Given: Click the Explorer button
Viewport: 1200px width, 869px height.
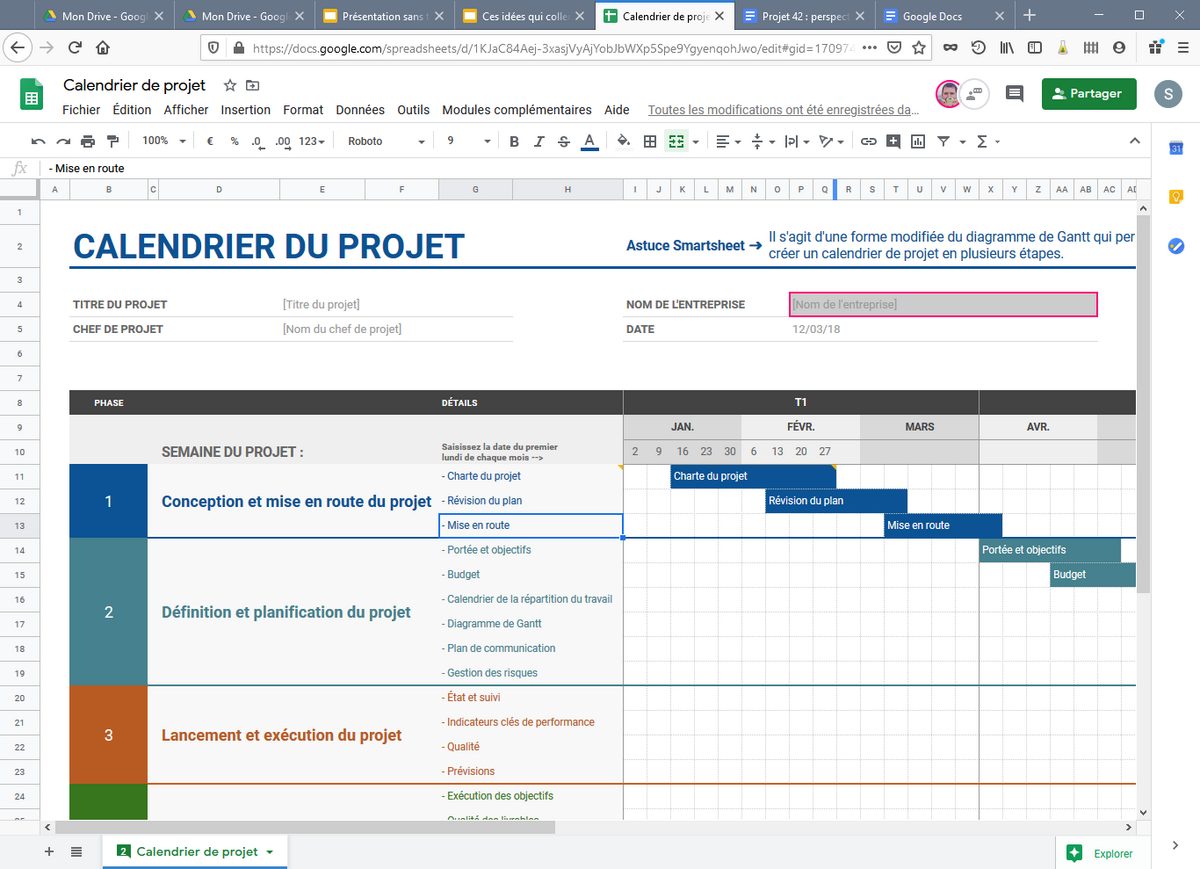Looking at the screenshot, I should point(1101,853).
